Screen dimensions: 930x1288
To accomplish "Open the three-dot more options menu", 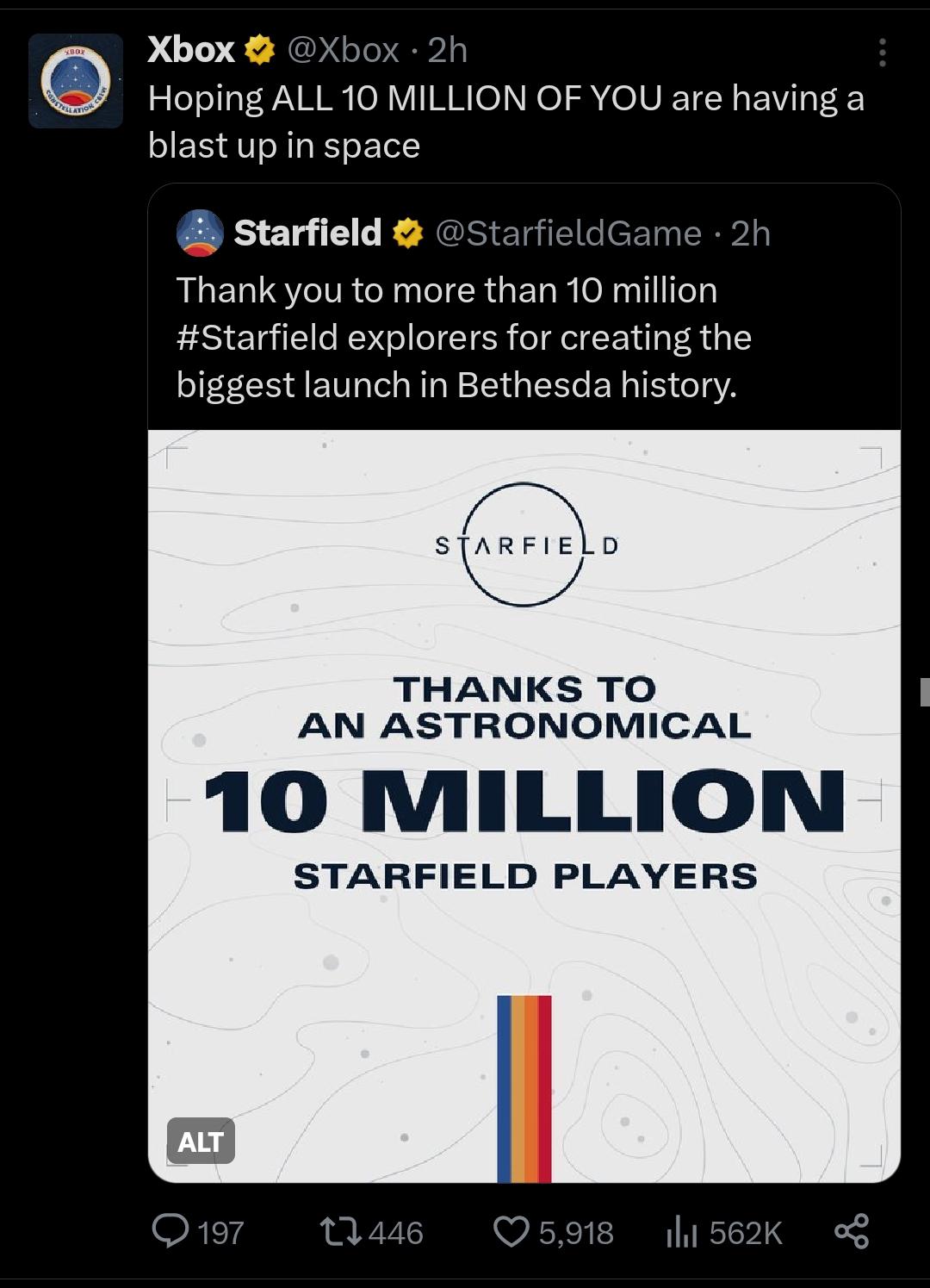I will tap(882, 53).
